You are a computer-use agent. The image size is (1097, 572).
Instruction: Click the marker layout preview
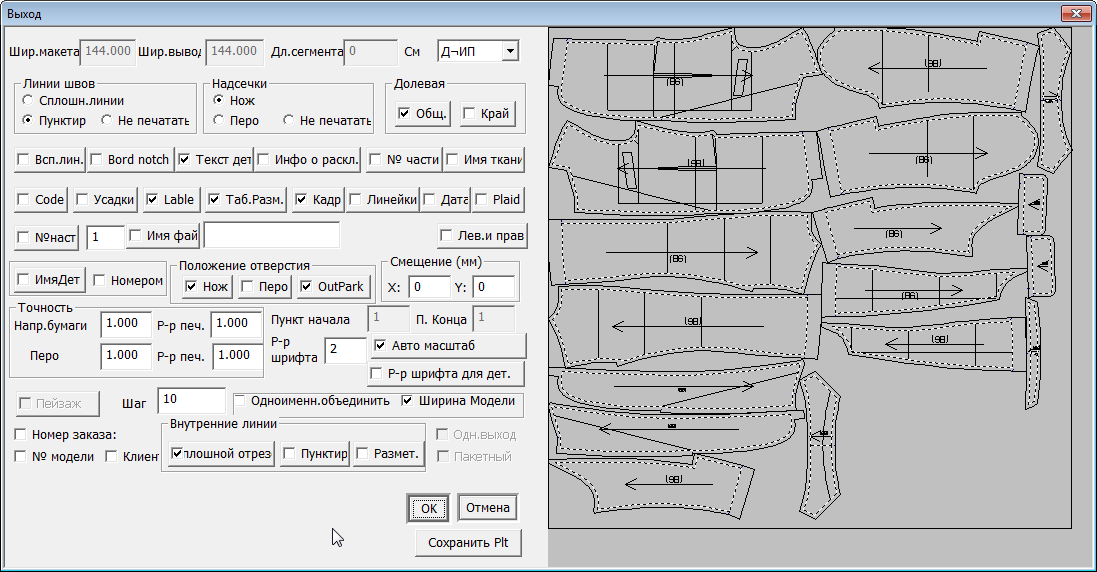click(x=810, y=278)
